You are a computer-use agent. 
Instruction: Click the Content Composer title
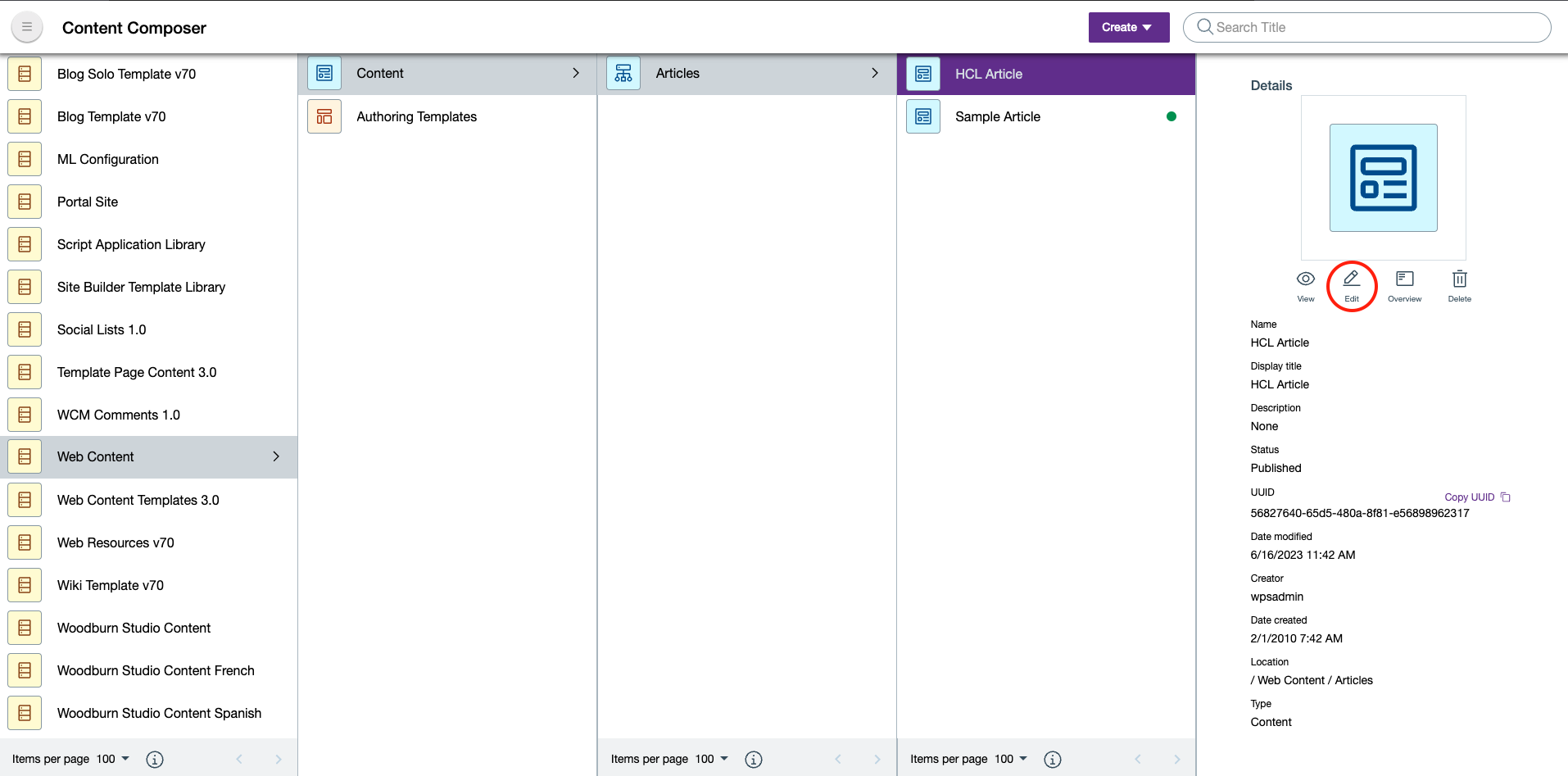coord(134,28)
